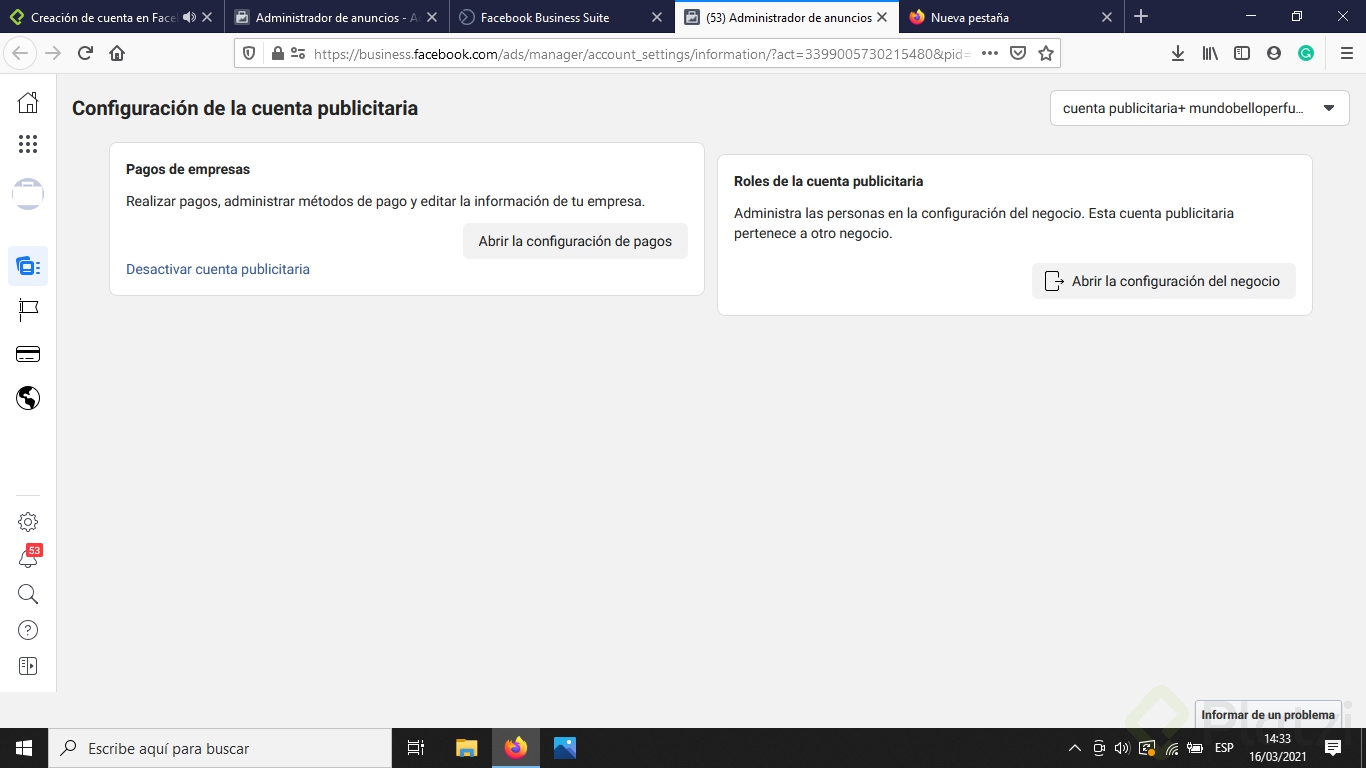
Task: Reload the page with Firefox refresh button
Action: [85, 53]
